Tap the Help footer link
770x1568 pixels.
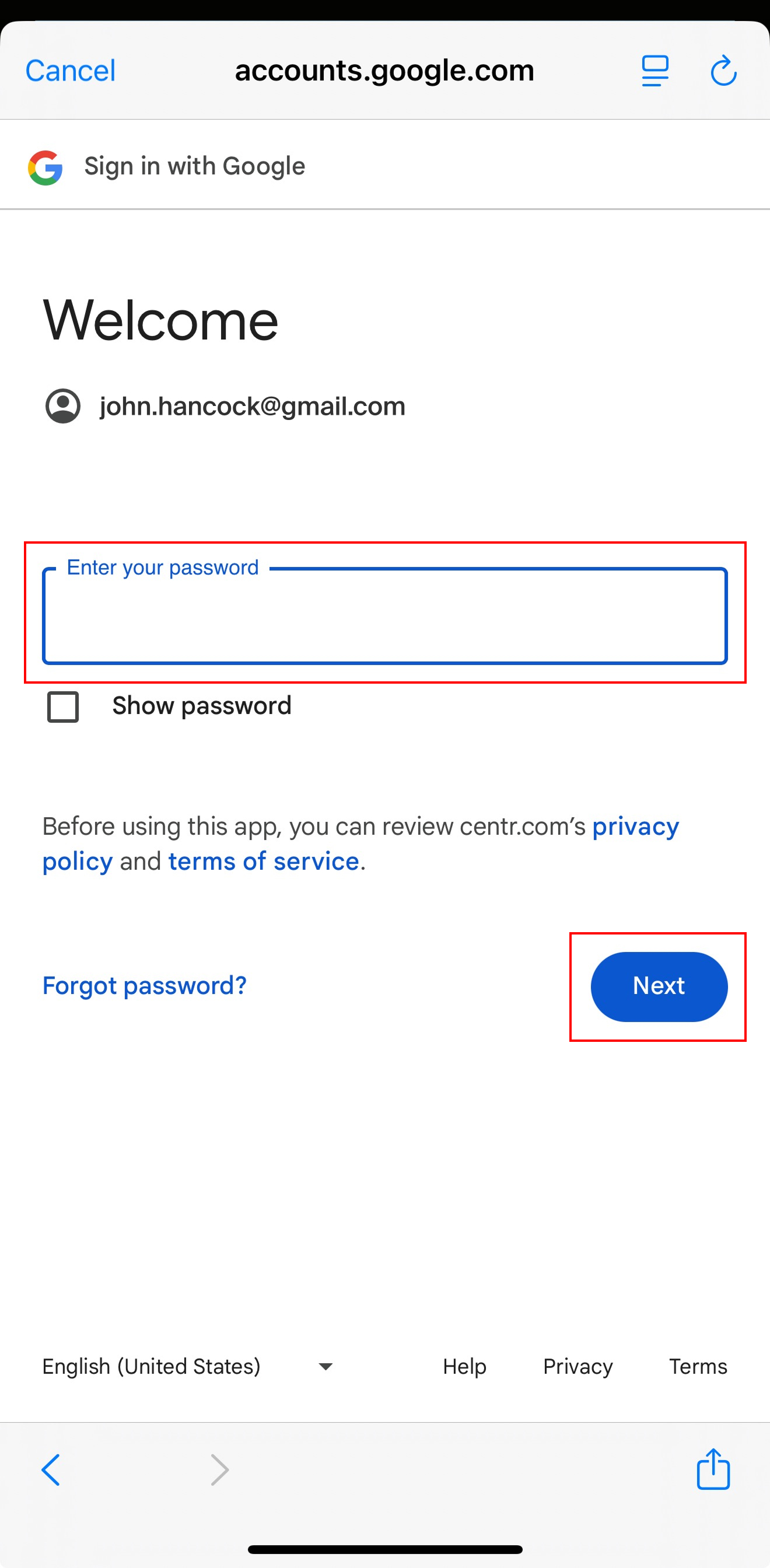pyautogui.click(x=464, y=1367)
